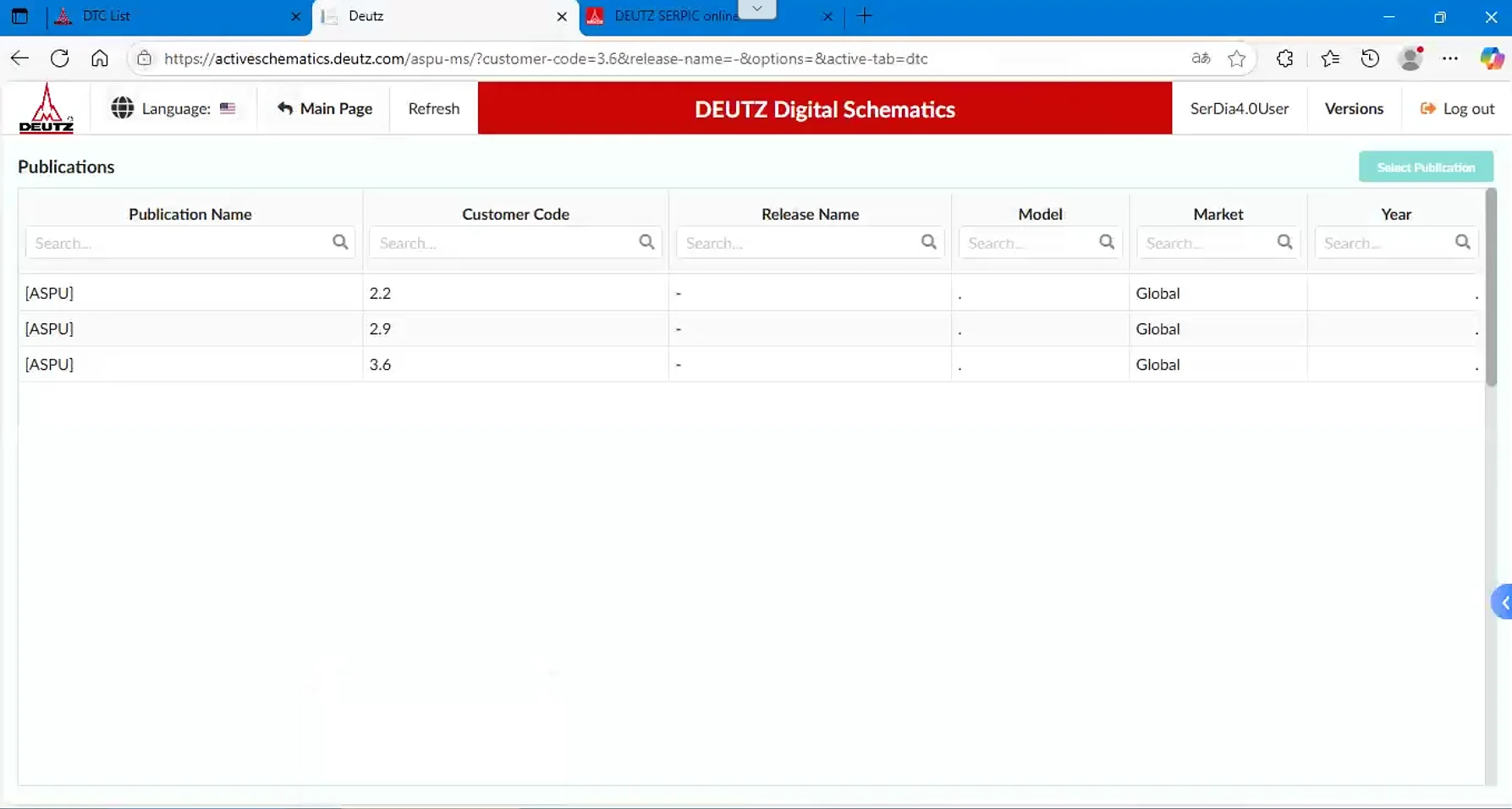The height and width of the screenshot is (809, 1512).
Task: Click the browser home icon
Action: point(100,58)
